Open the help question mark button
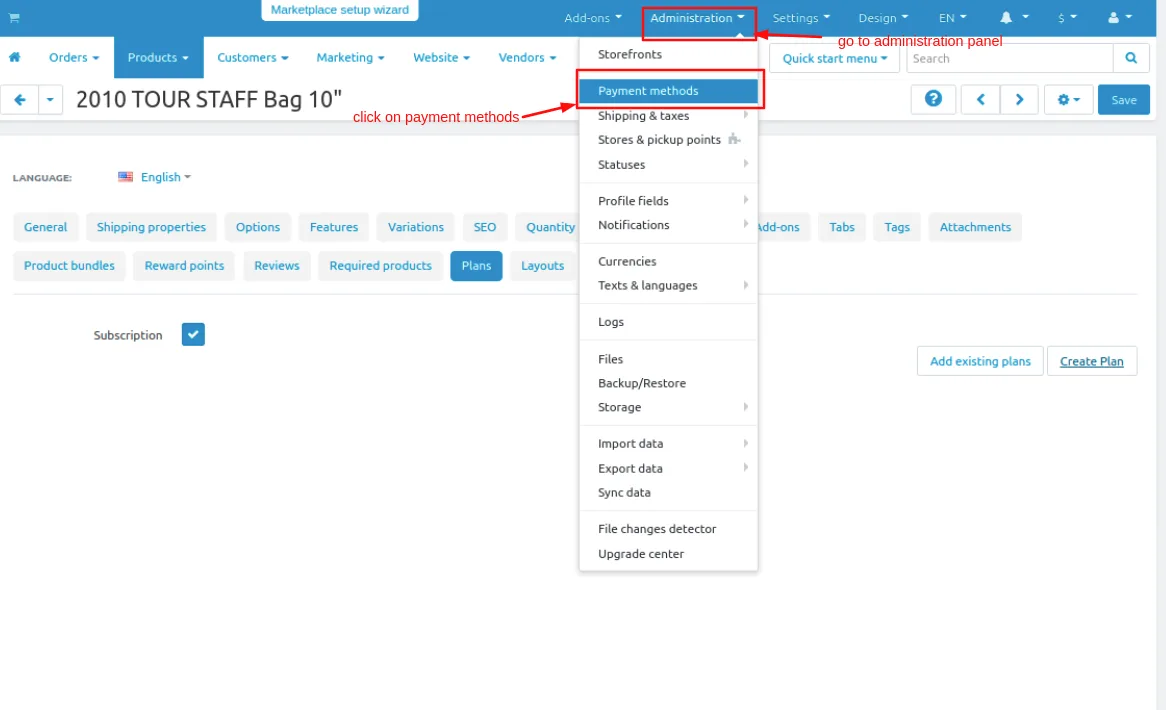Viewport: 1166px width, 710px height. (933, 99)
